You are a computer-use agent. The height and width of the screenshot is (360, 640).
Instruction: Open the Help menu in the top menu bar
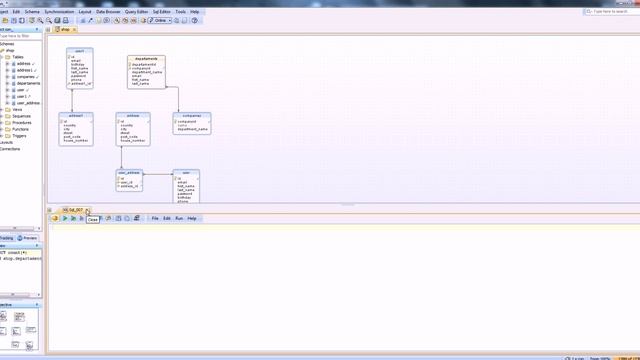pyautogui.click(x=195, y=12)
